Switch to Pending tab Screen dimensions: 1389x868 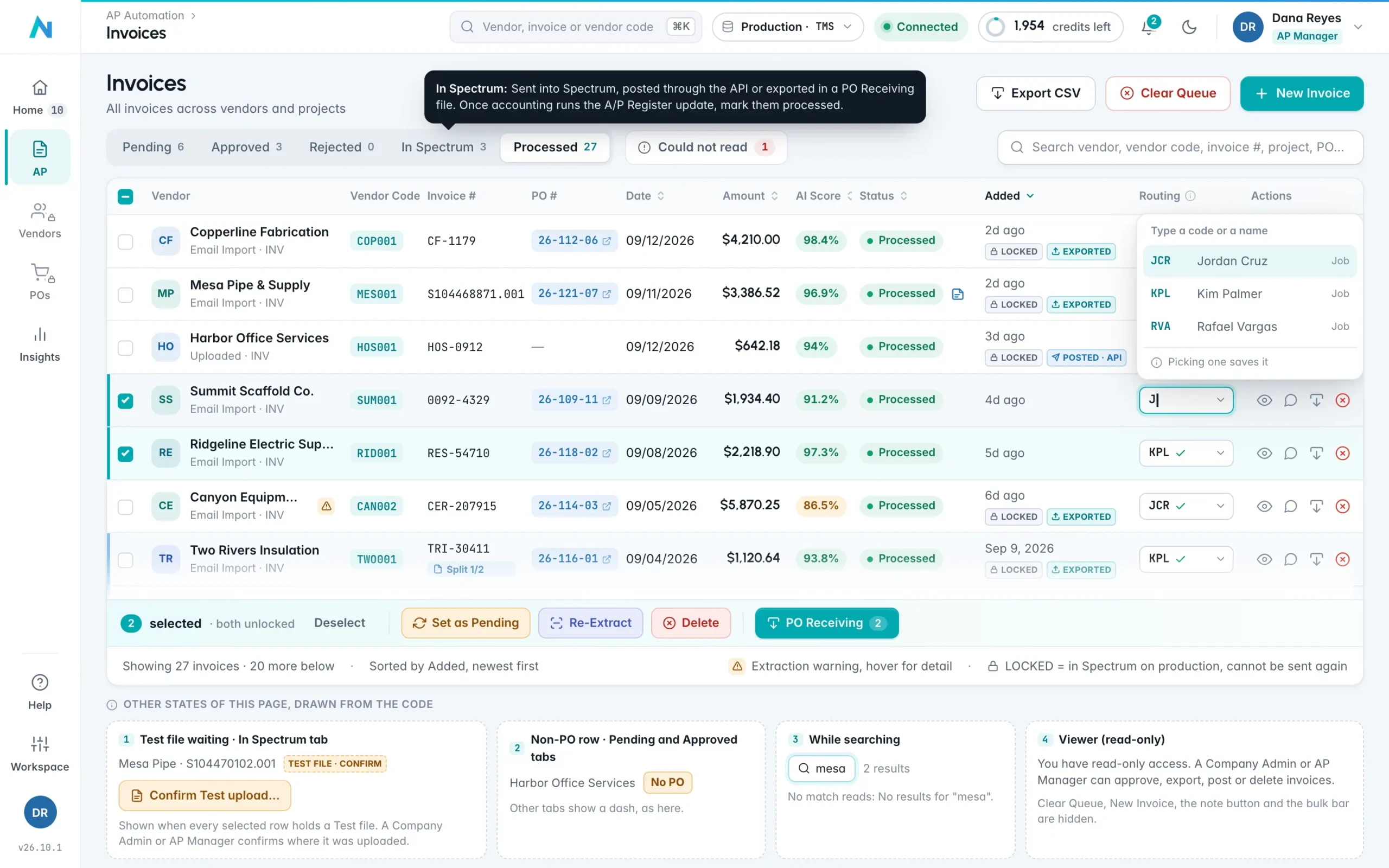(152, 147)
